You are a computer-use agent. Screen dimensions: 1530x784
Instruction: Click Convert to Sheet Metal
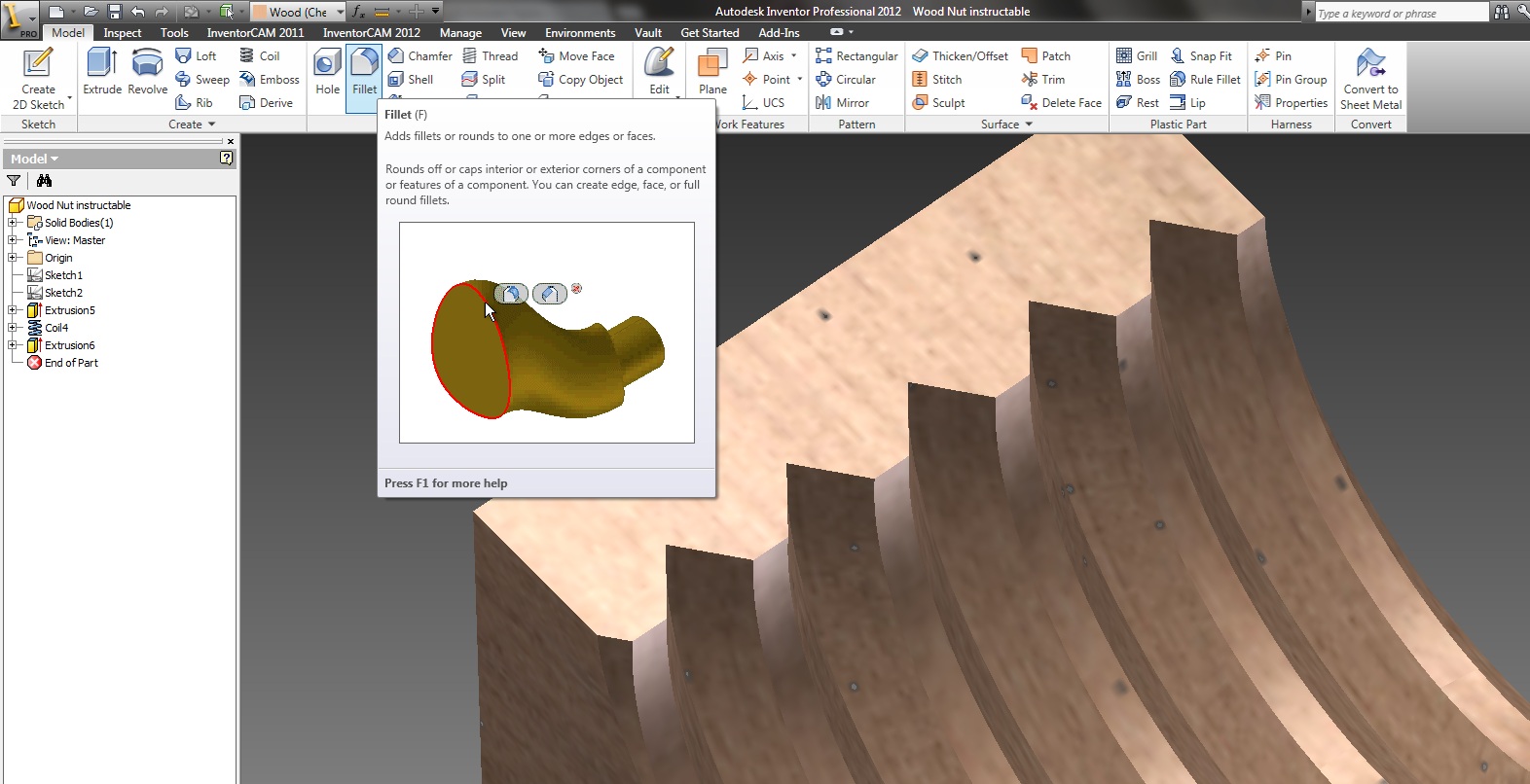click(1370, 78)
